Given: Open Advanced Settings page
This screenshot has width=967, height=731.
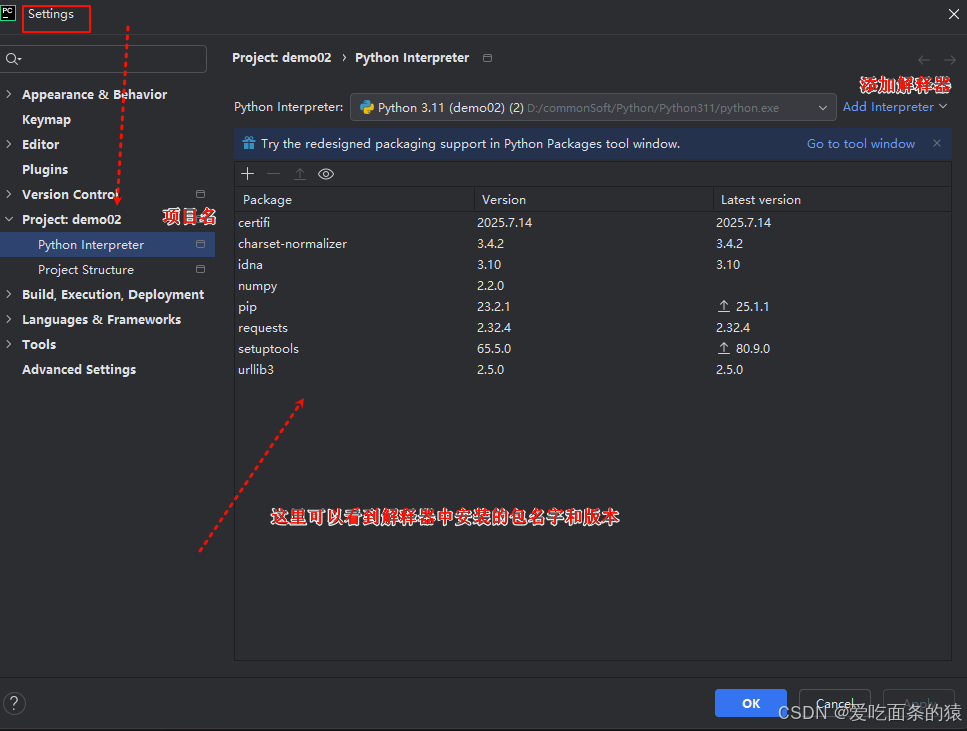Looking at the screenshot, I should point(79,370).
